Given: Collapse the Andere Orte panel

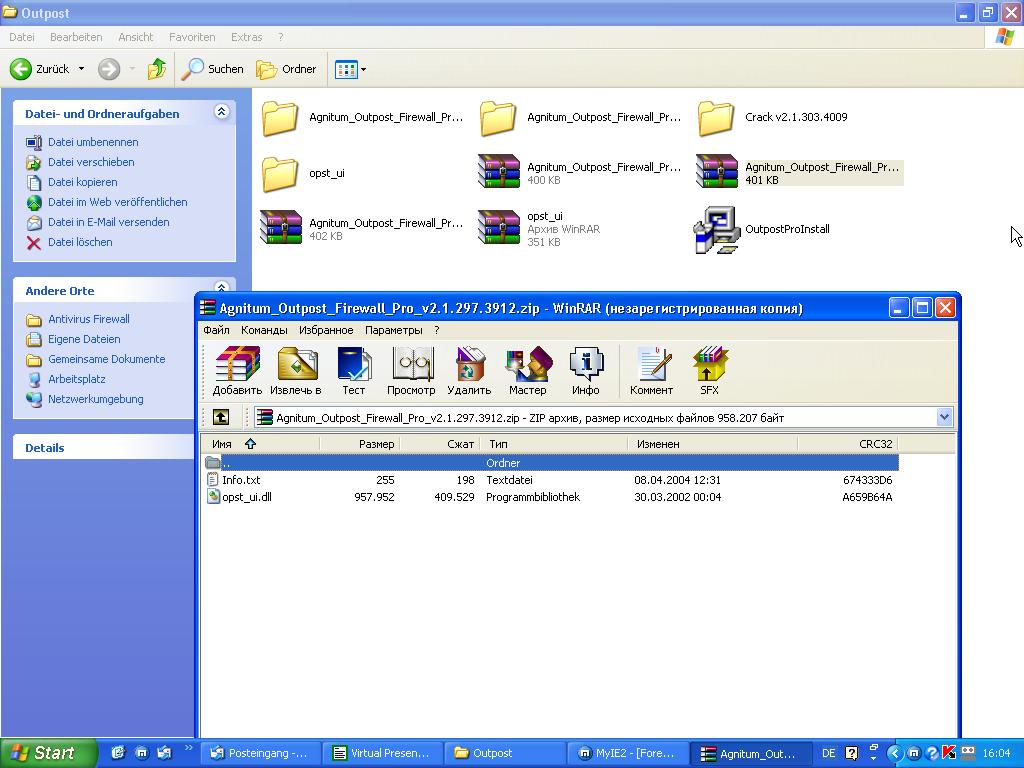Looking at the screenshot, I should pos(221,288).
